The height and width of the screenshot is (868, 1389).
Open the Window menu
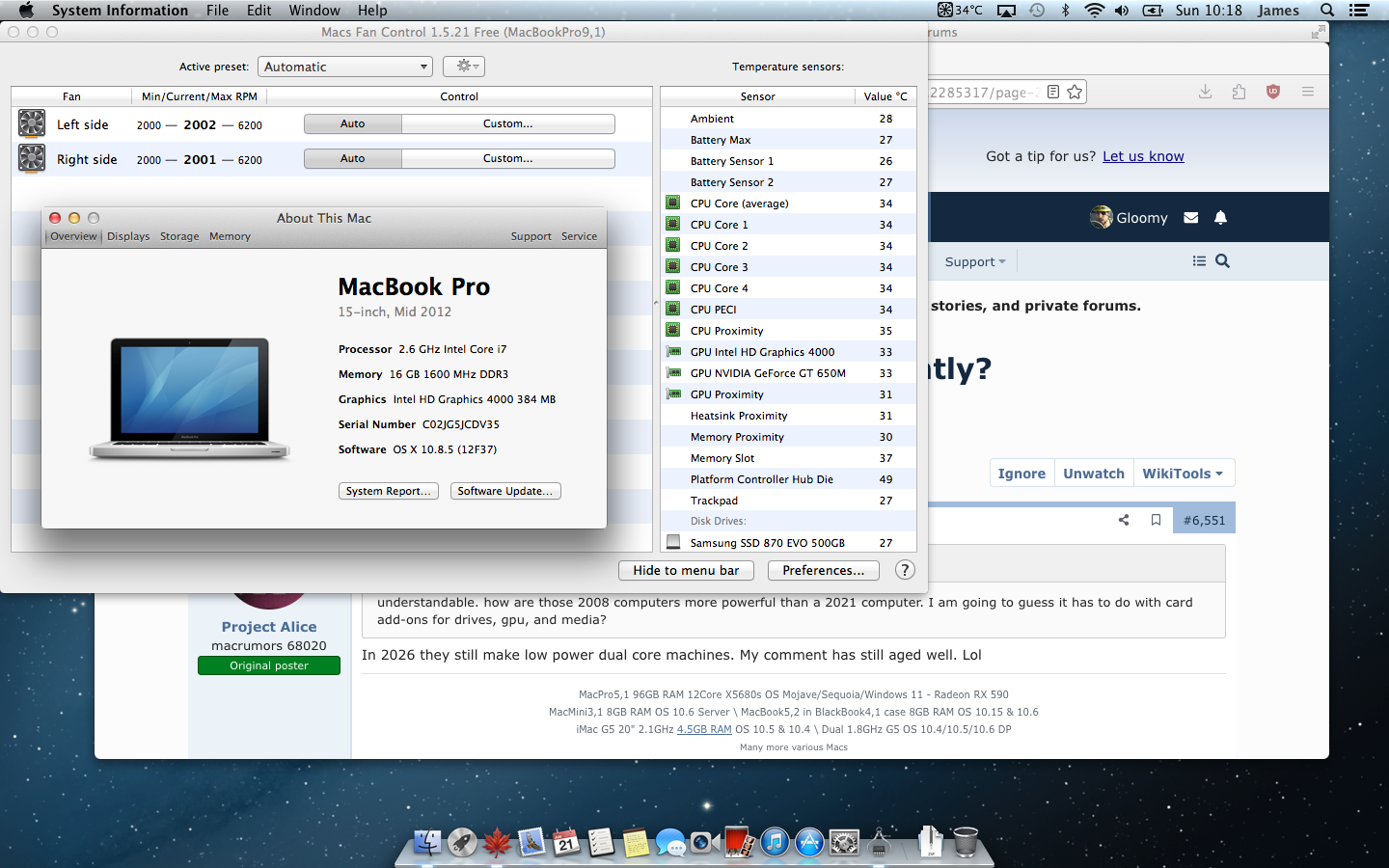click(314, 10)
